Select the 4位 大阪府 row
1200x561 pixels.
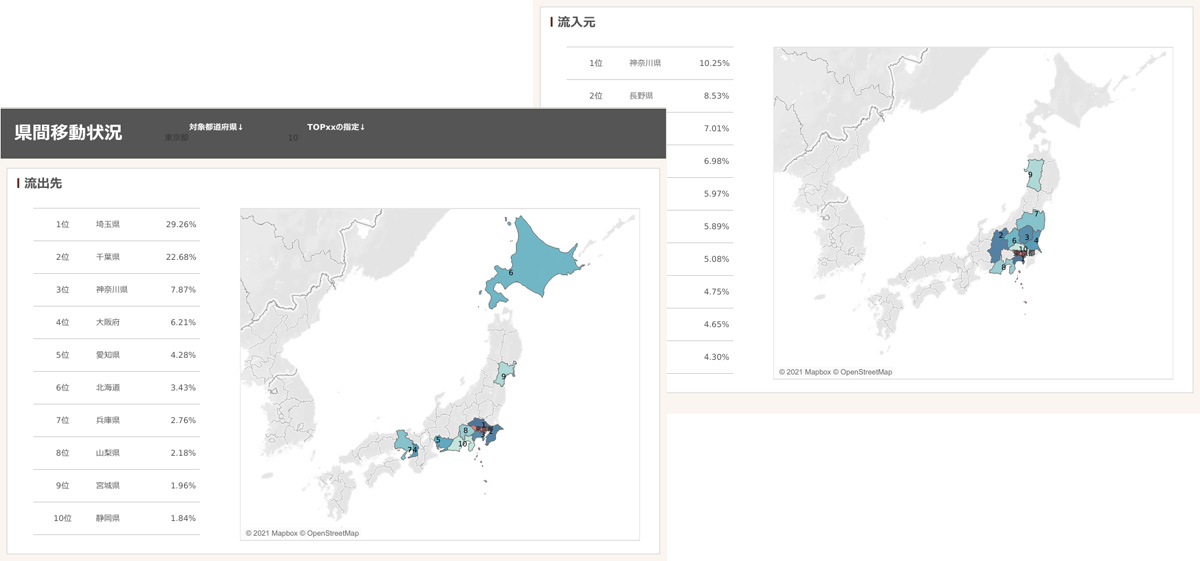[x=116, y=322]
